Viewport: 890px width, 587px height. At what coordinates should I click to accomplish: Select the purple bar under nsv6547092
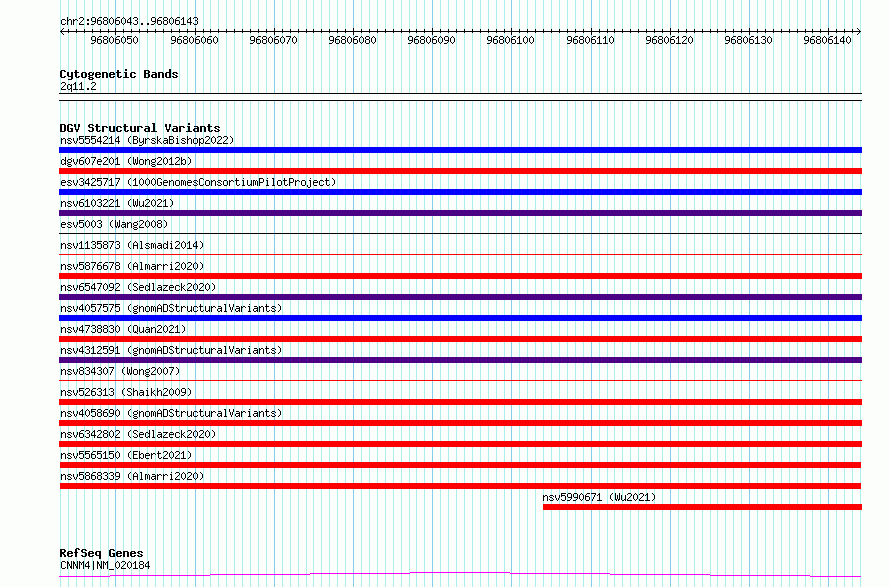(x=460, y=297)
